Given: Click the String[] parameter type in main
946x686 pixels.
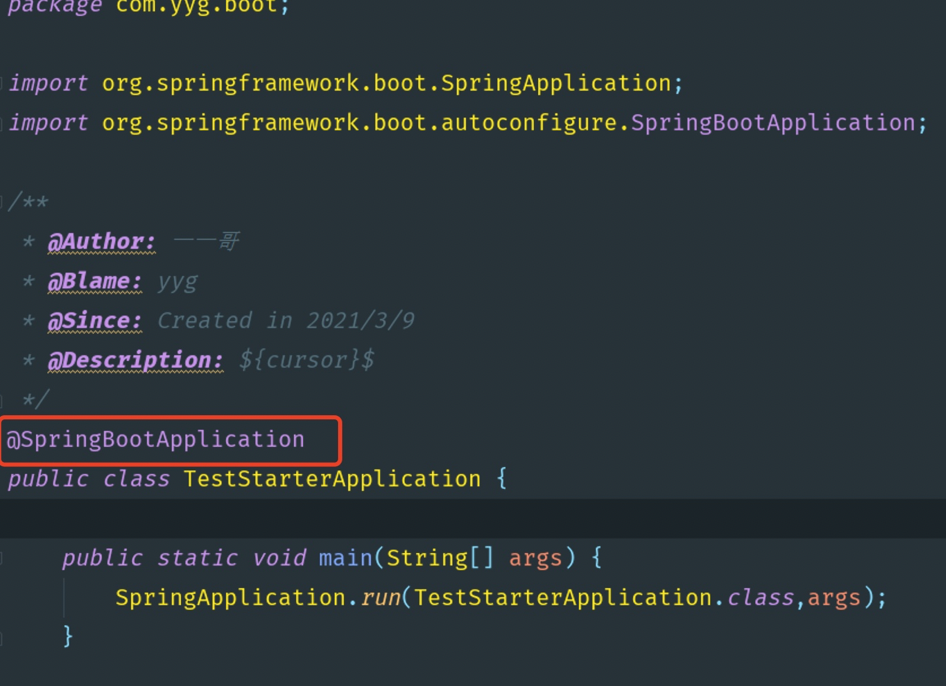Looking at the screenshot, I should [x=440, y=558].
